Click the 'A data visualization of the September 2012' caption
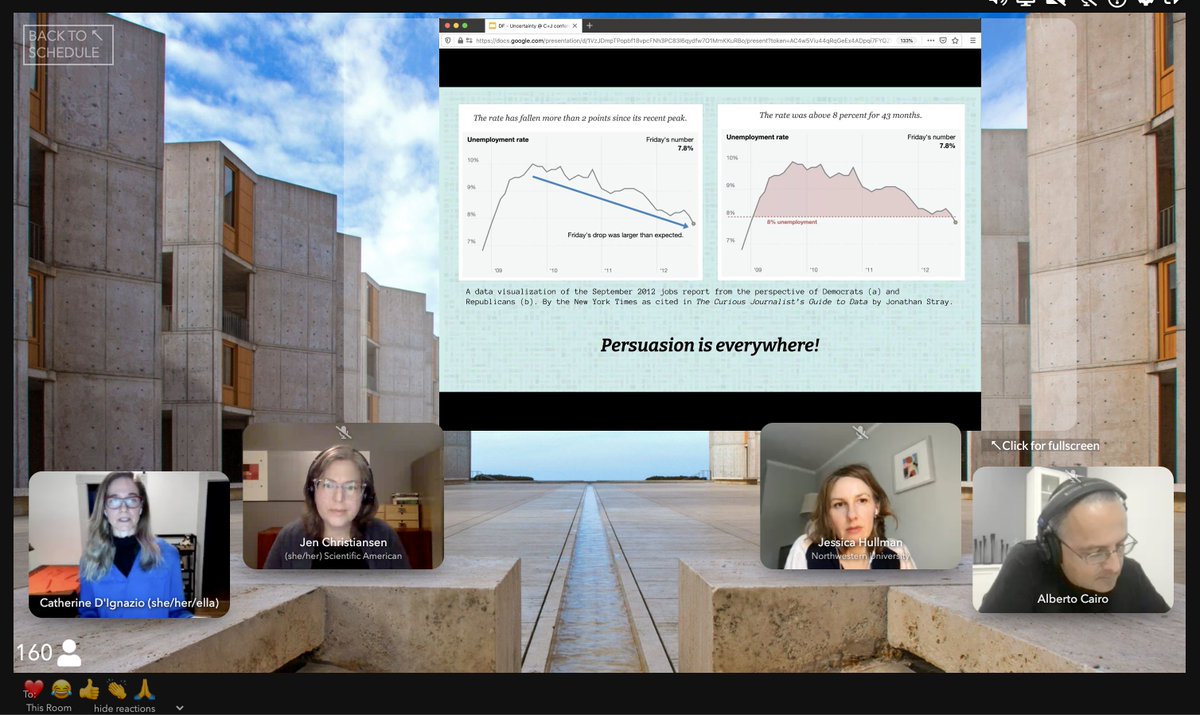The image size is (1200, 715). (708, 296)
